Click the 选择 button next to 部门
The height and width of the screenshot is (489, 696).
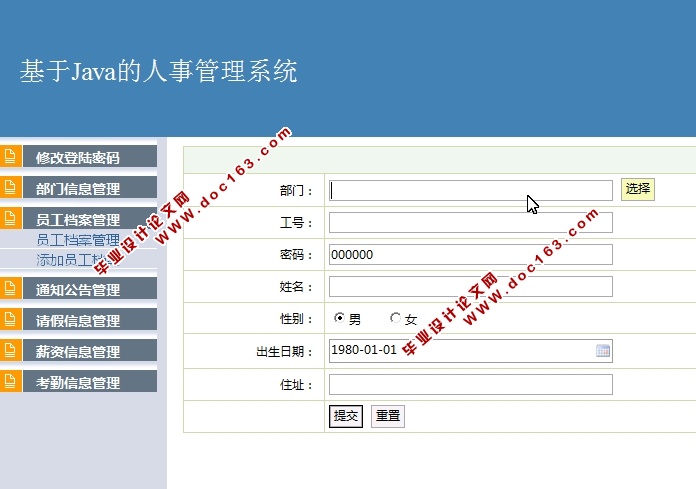point(638,189)
